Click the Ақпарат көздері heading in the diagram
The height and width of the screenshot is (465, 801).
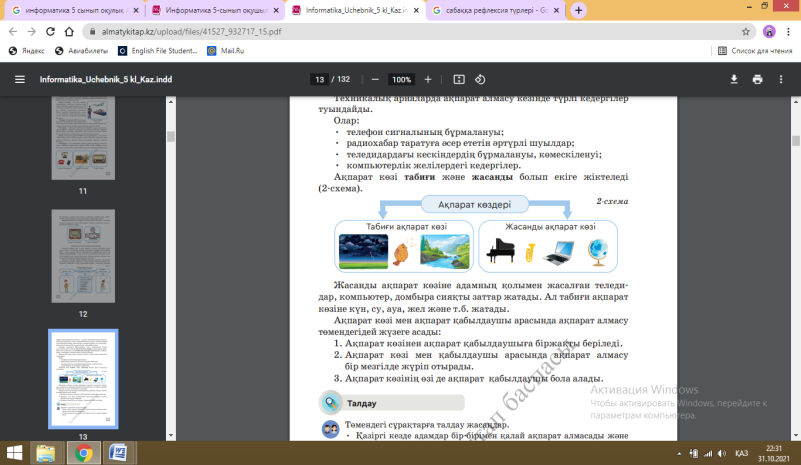click(474, 204)
